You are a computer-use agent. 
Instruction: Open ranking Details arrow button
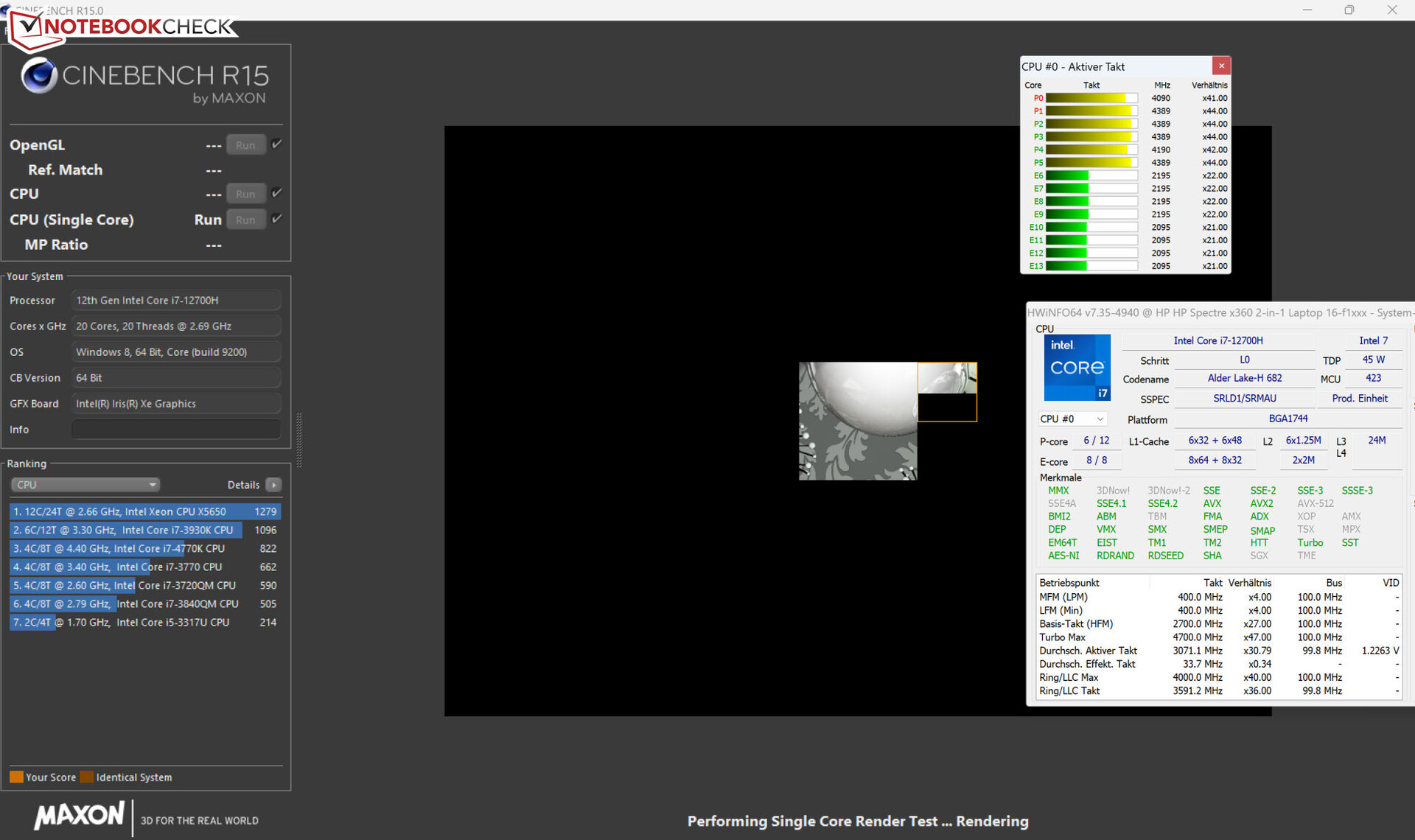[273, 485]
